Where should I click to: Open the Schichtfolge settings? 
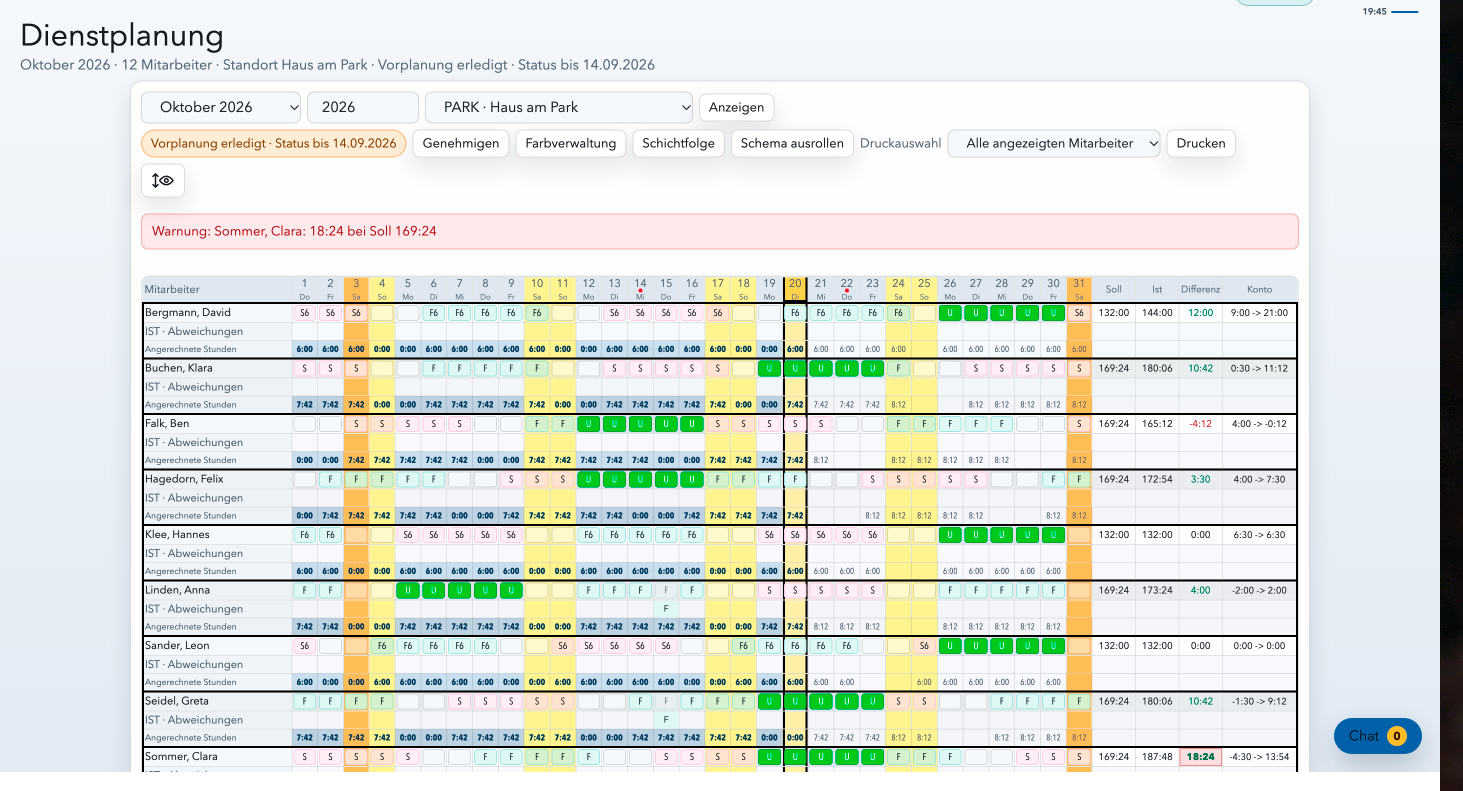pyautogui.click(x=679, y=143)
